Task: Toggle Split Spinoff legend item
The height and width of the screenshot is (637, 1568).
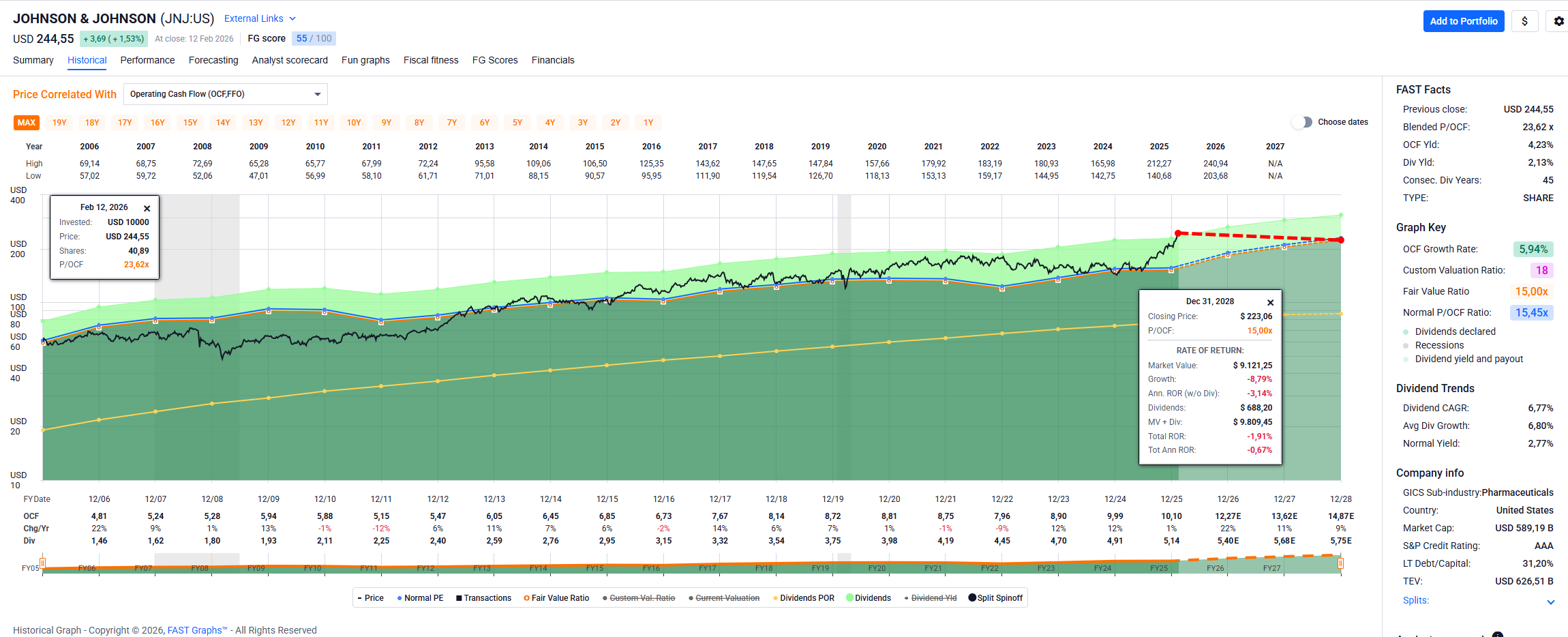Action: [x=995, y=598]
